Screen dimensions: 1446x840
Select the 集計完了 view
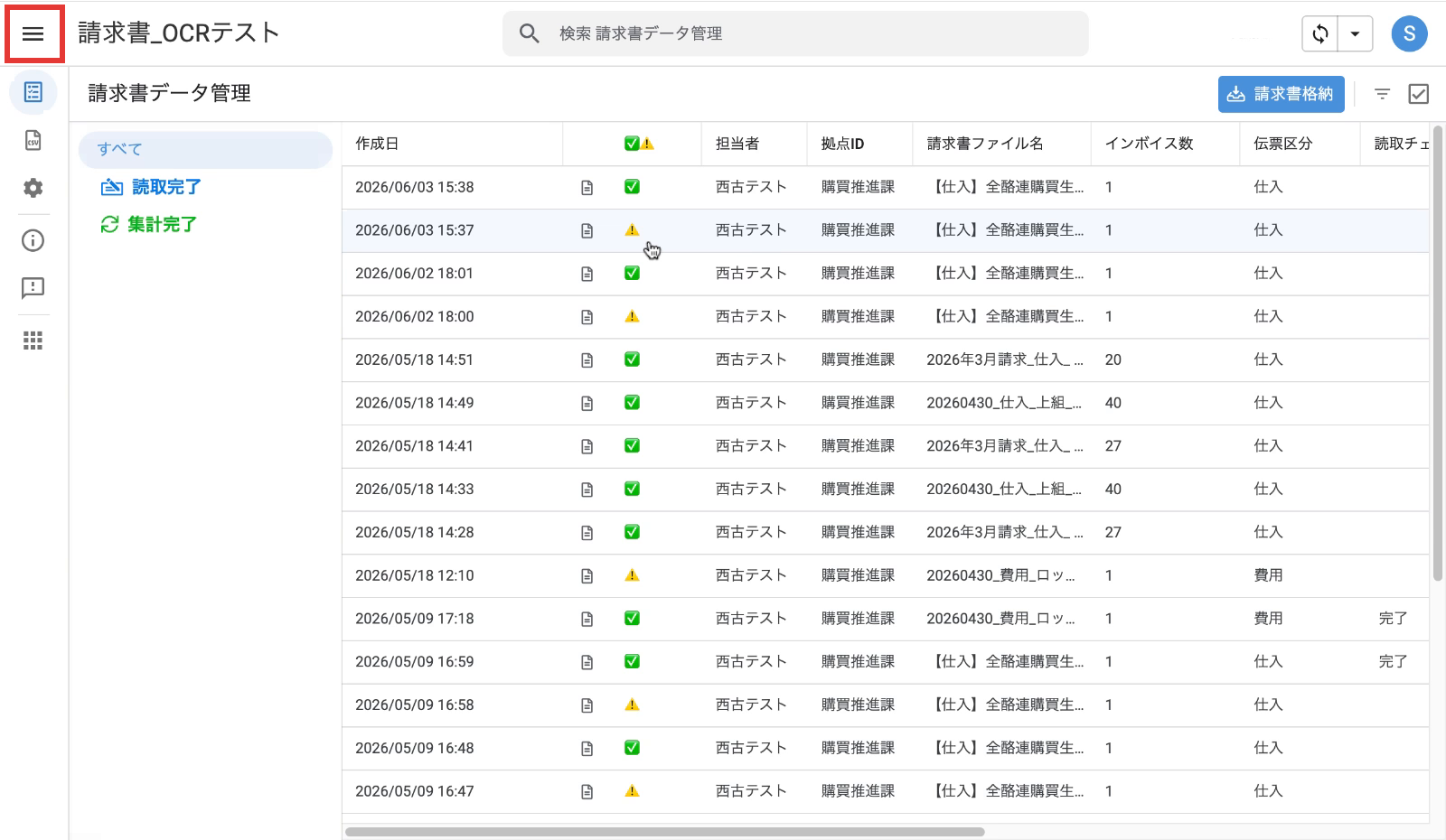(x=149, y=224)
